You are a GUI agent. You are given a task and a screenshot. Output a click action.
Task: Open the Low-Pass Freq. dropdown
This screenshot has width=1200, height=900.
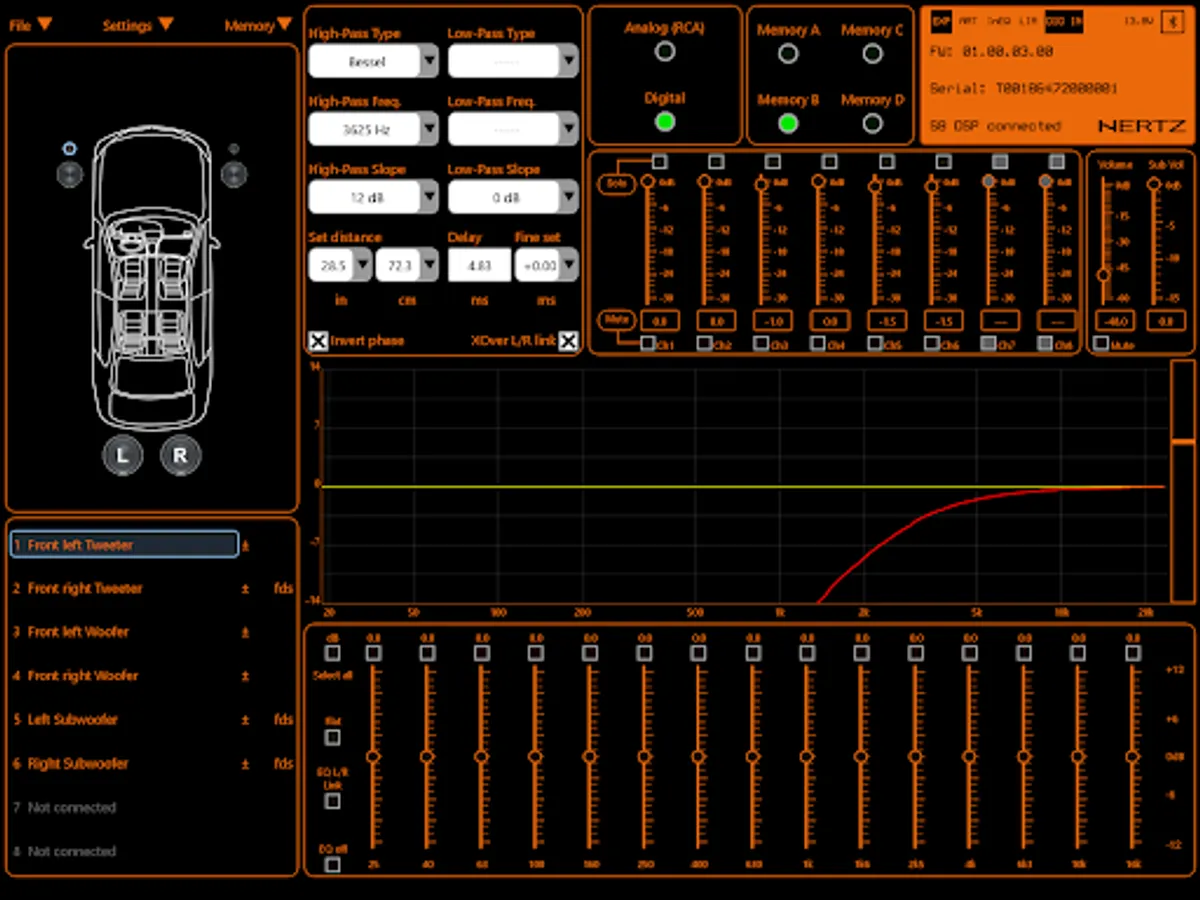point(513,129)
